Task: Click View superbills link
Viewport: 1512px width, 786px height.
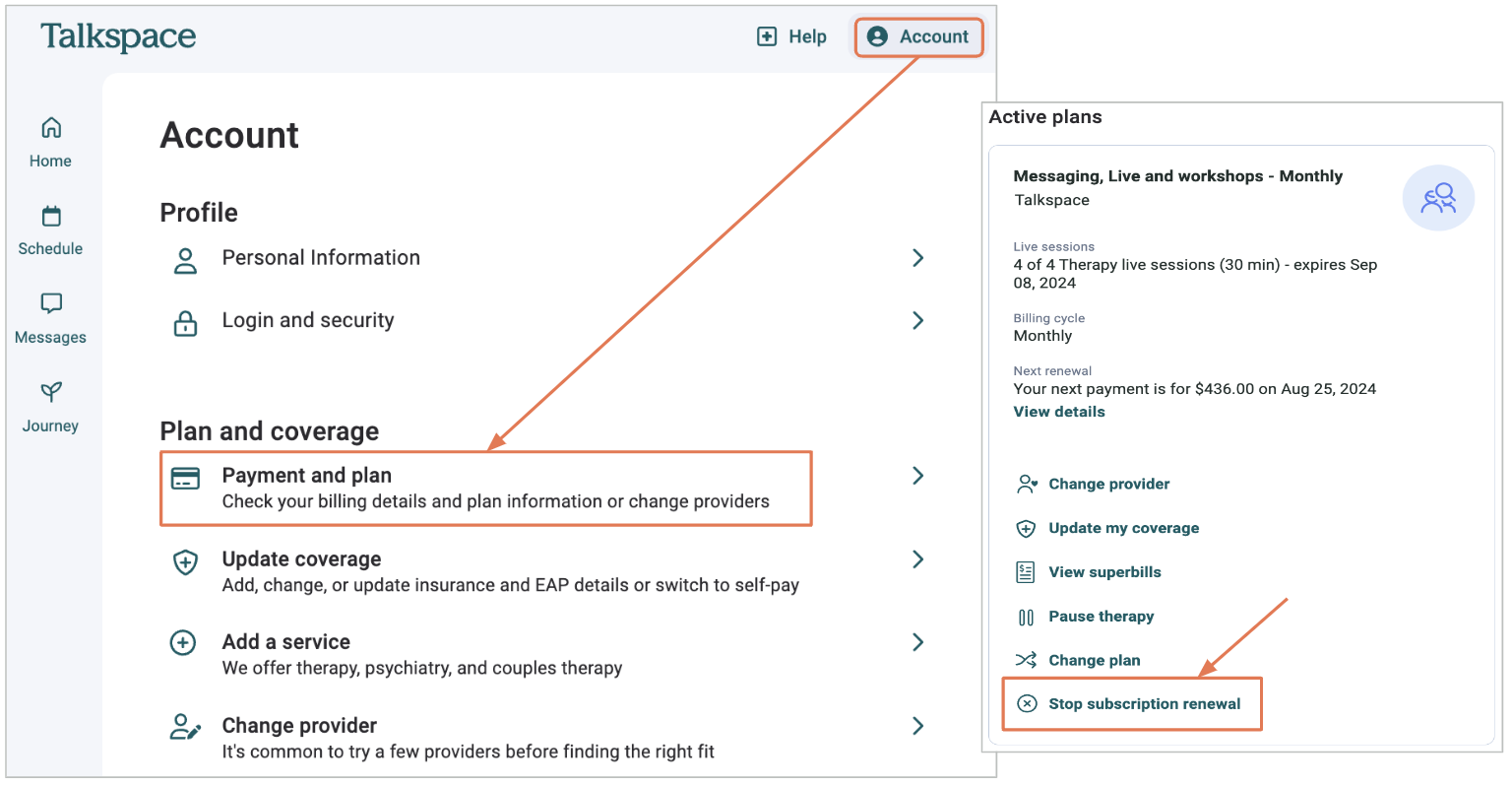Action: (1104, 572)
